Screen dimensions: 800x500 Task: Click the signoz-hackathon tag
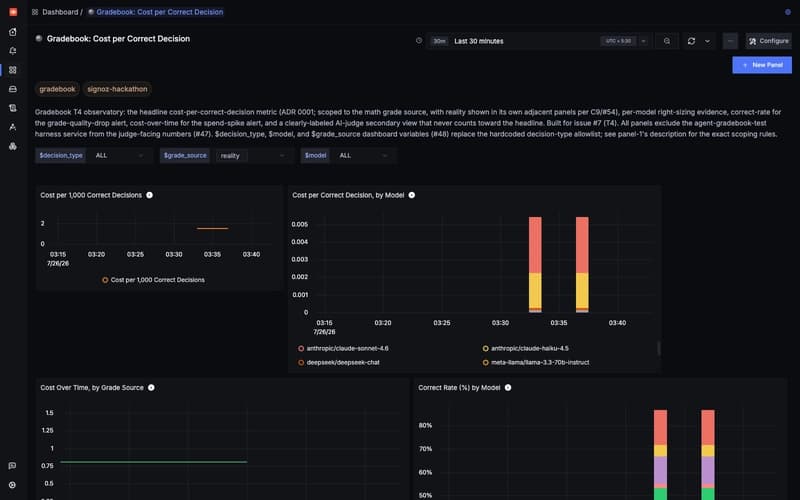[x=117, y=89]
